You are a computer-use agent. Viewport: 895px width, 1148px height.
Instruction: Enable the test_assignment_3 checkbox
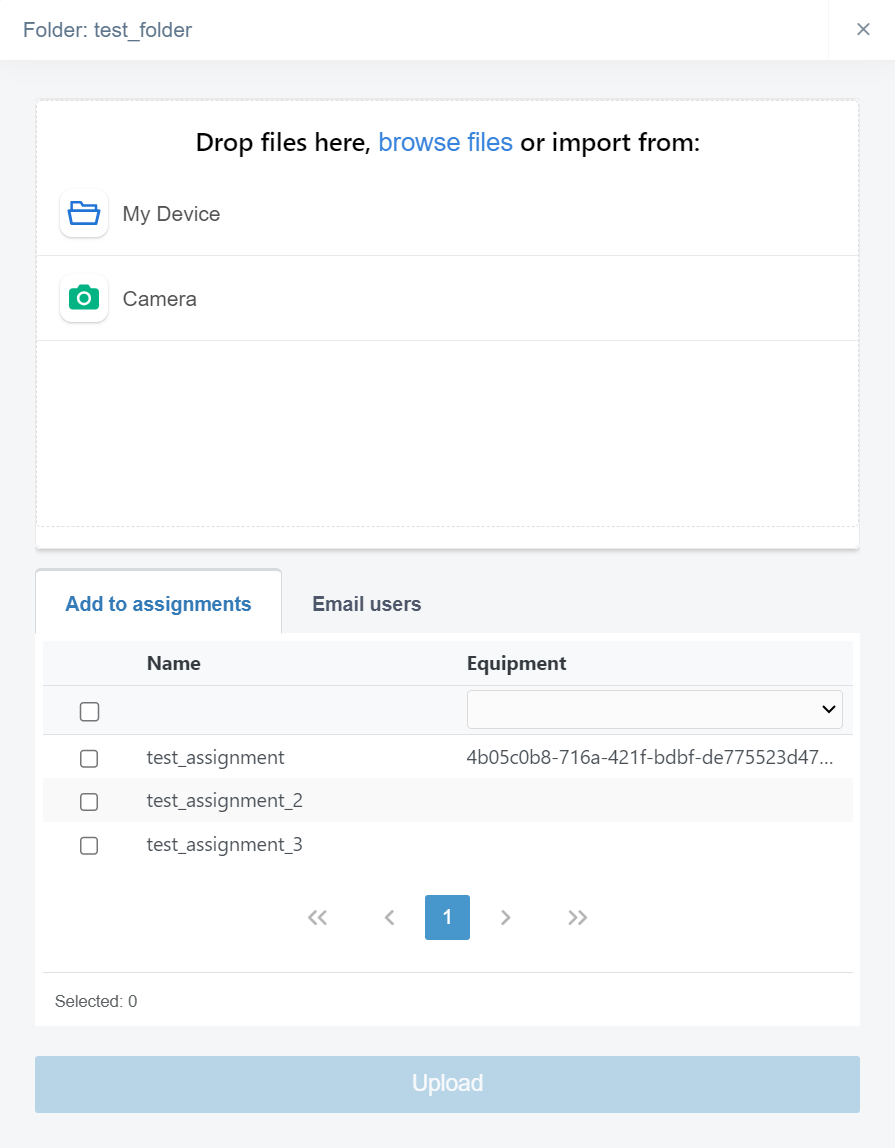[89, 845]
